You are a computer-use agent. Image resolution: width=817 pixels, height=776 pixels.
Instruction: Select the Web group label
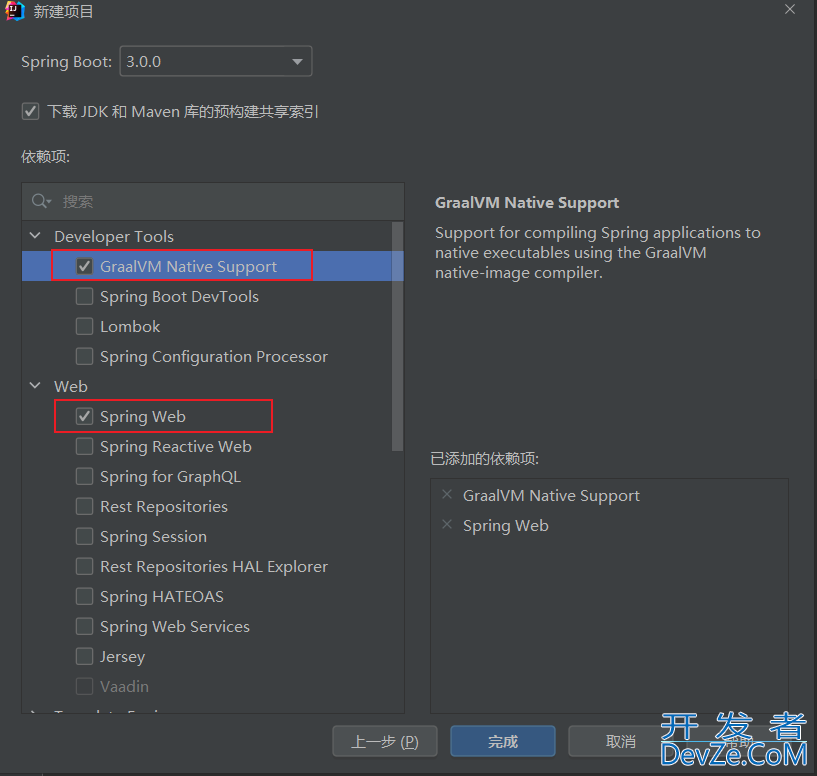coord(71,387)
